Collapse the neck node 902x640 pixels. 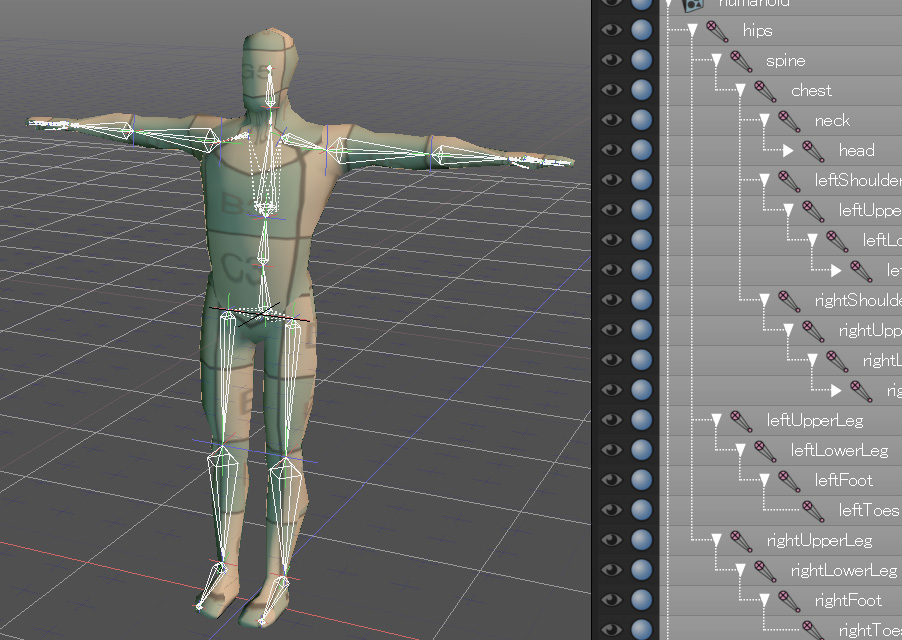click(x=765, y=120)
